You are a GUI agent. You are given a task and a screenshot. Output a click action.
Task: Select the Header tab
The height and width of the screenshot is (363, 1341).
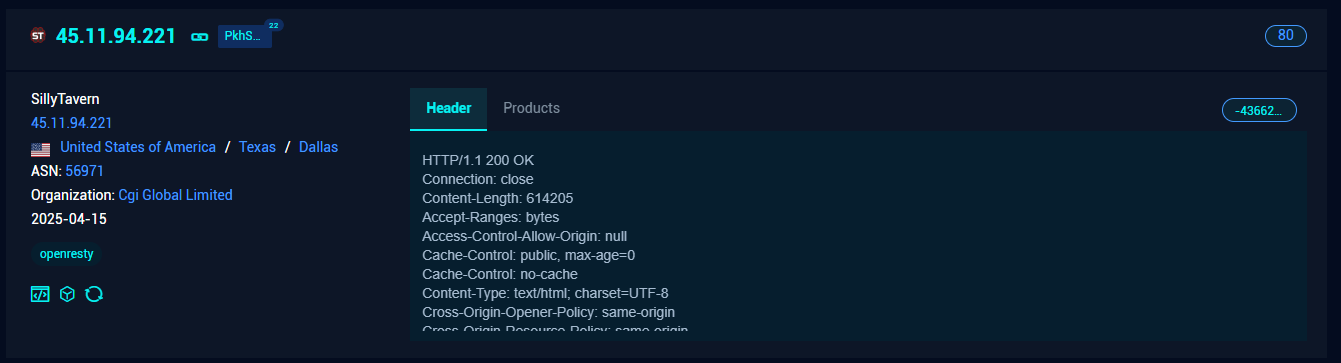click(x=449, y=108)
